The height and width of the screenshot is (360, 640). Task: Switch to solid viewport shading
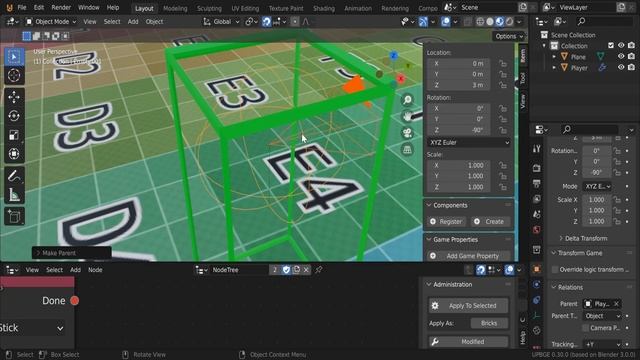click(x=490, y=22)
